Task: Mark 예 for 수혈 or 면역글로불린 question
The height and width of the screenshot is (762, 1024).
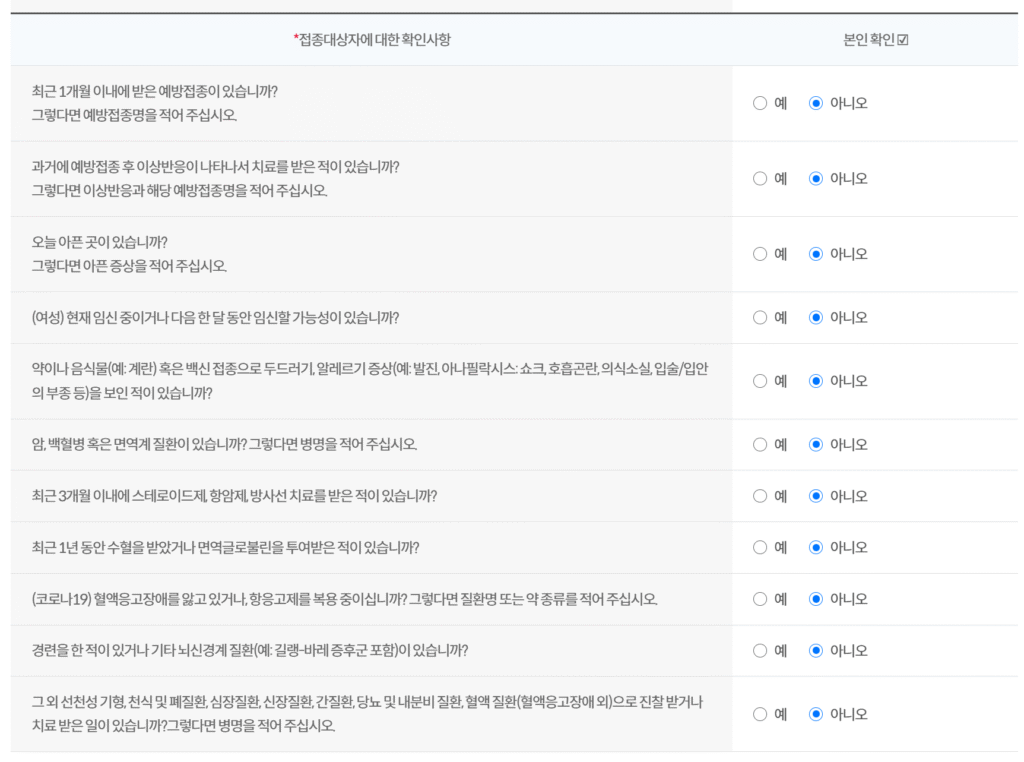Action: pyautogui.click(x=760, y=548)
